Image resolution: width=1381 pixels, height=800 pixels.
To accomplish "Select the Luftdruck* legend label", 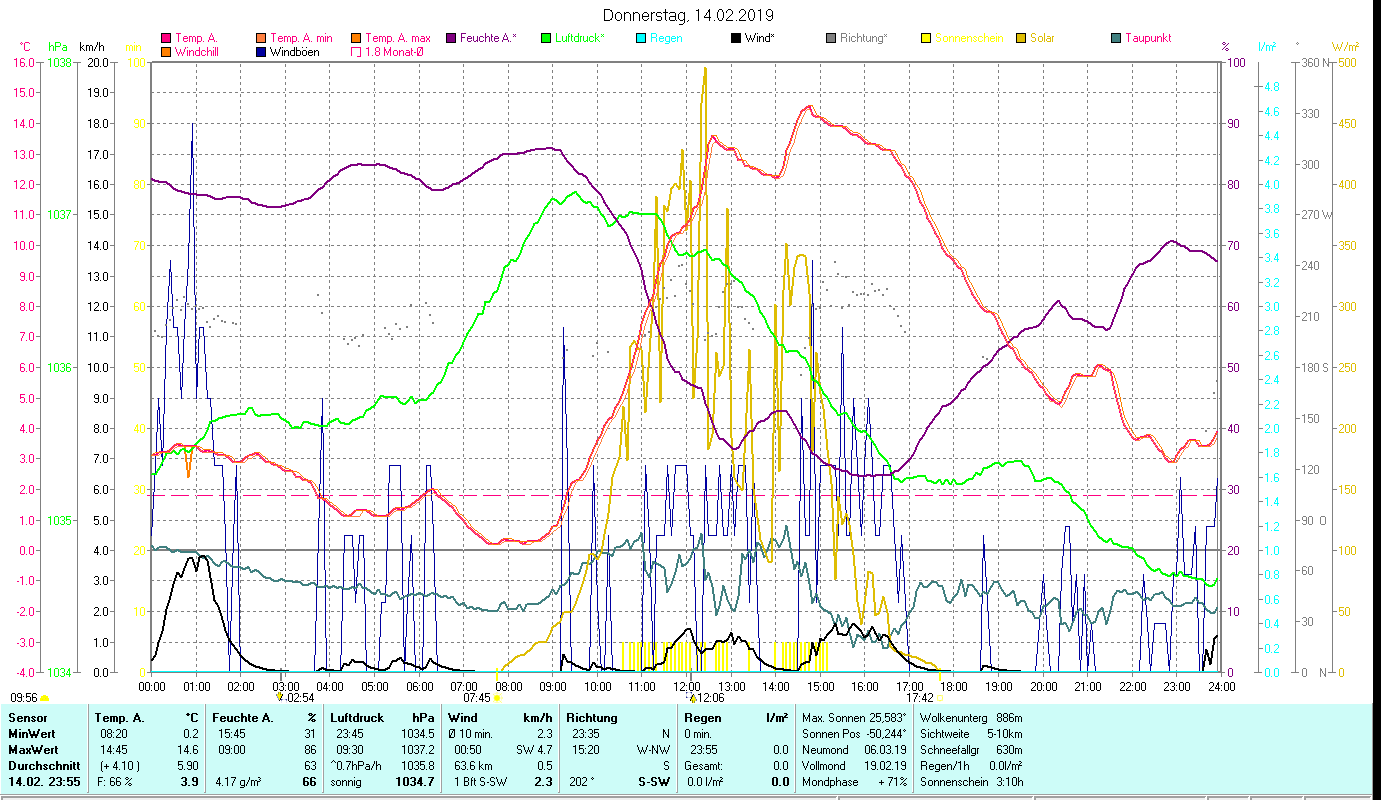I will [x=579, y=38].
